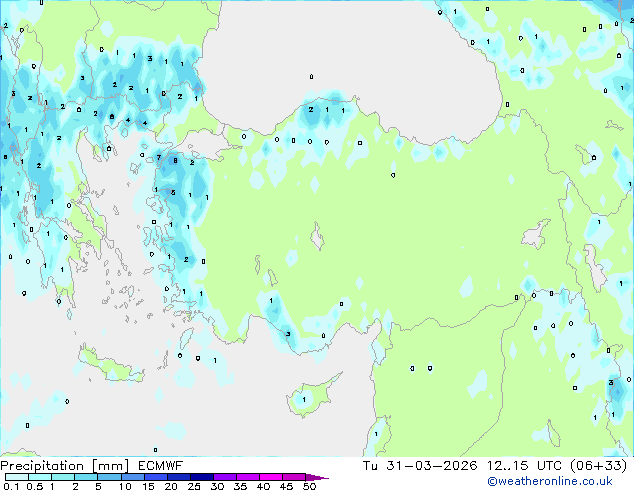The height and width of the screenshot is (490, 634).
Task: Click the above-50 arrow tip of the legend
Action: tap(317, 477)
